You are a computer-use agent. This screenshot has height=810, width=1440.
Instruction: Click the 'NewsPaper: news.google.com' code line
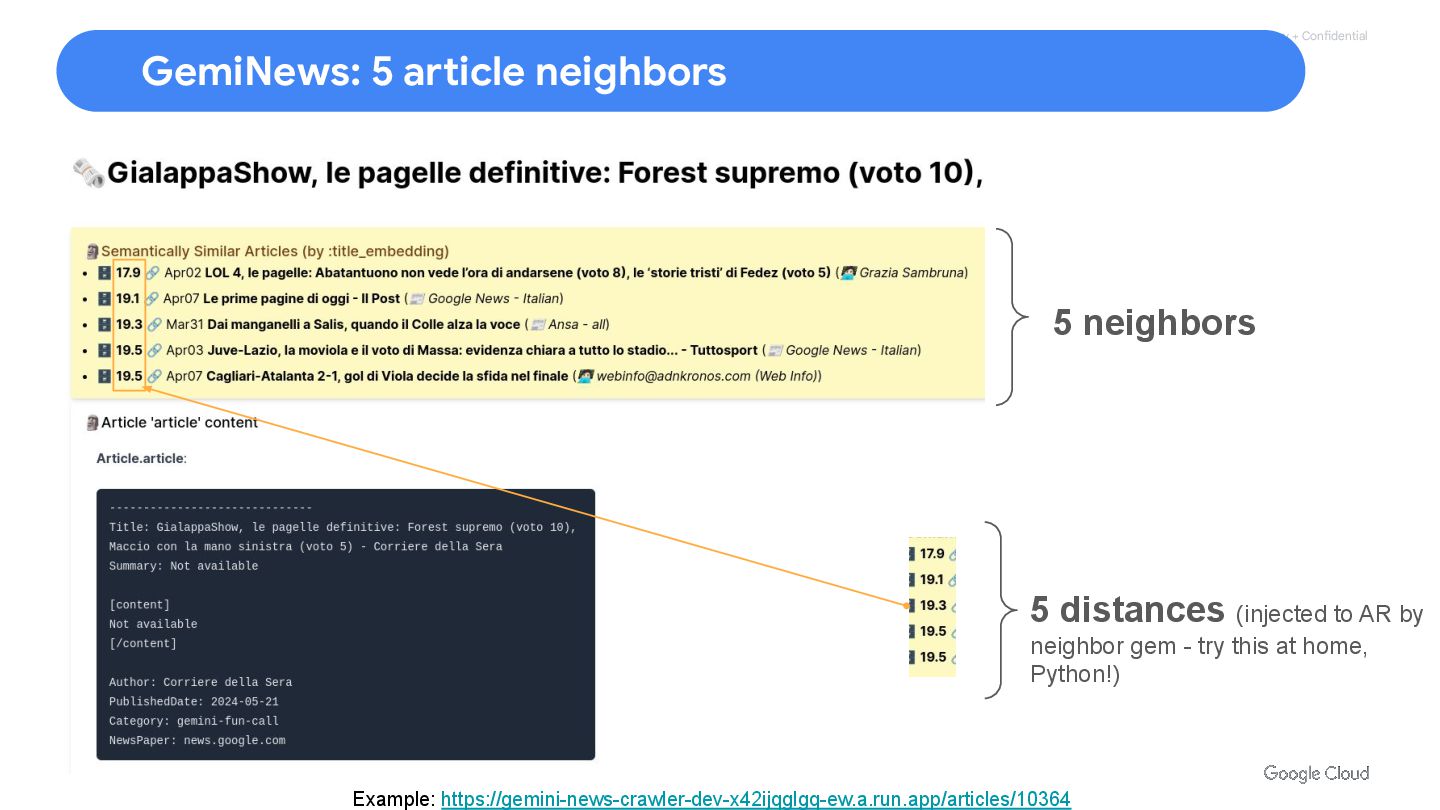click(x=197, y=741)
